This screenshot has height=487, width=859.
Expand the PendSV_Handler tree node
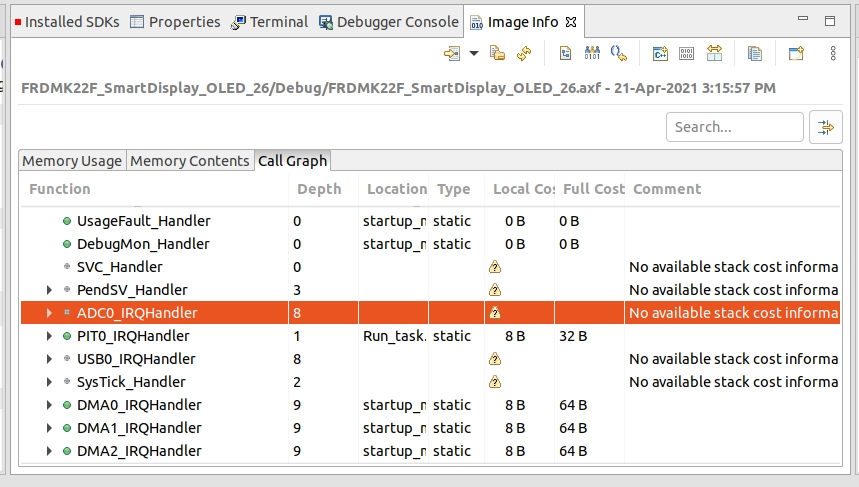click(x=49, y=290)
